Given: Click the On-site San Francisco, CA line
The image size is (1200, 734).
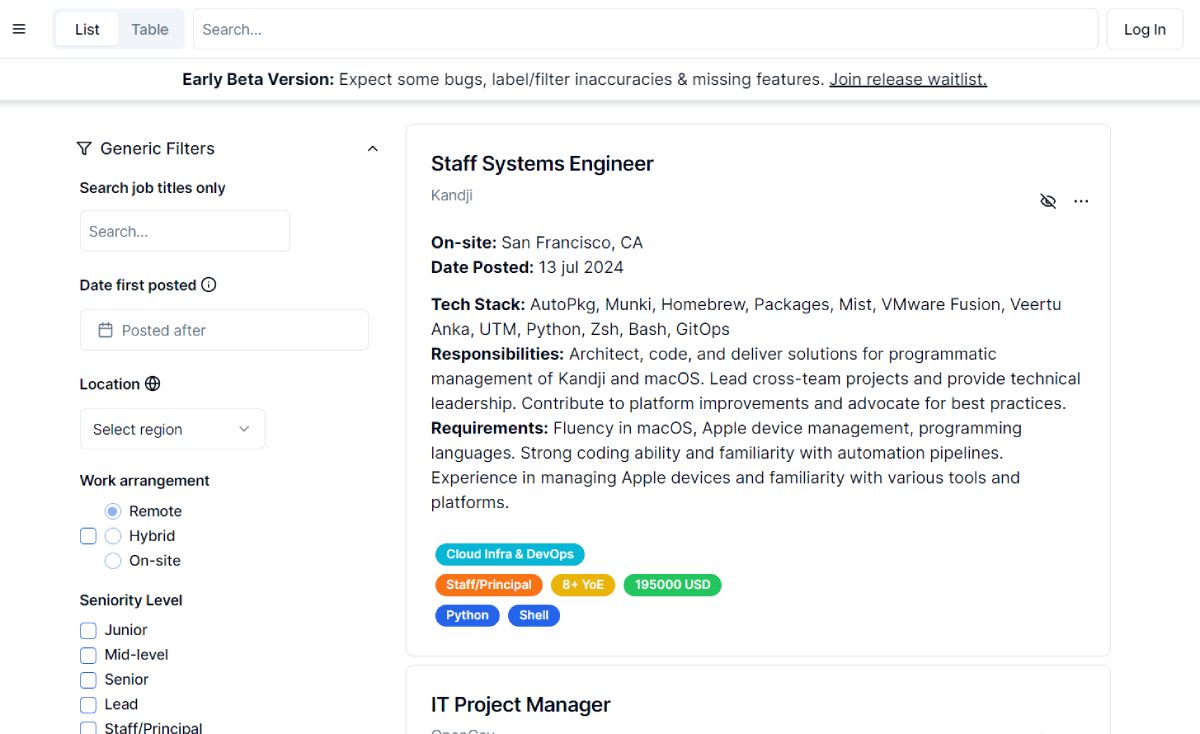Looking at the screenshot, I should (x=537, y=242).
